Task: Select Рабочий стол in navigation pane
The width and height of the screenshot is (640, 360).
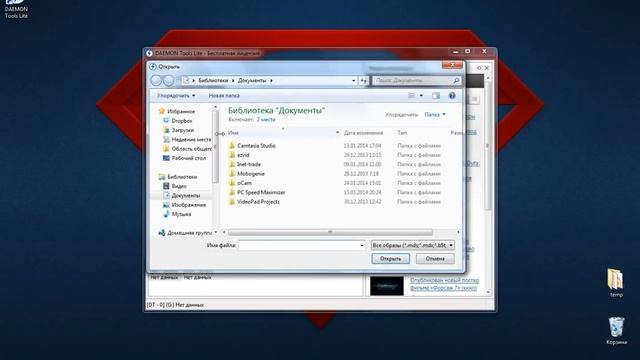Action: tap(188, 158)
